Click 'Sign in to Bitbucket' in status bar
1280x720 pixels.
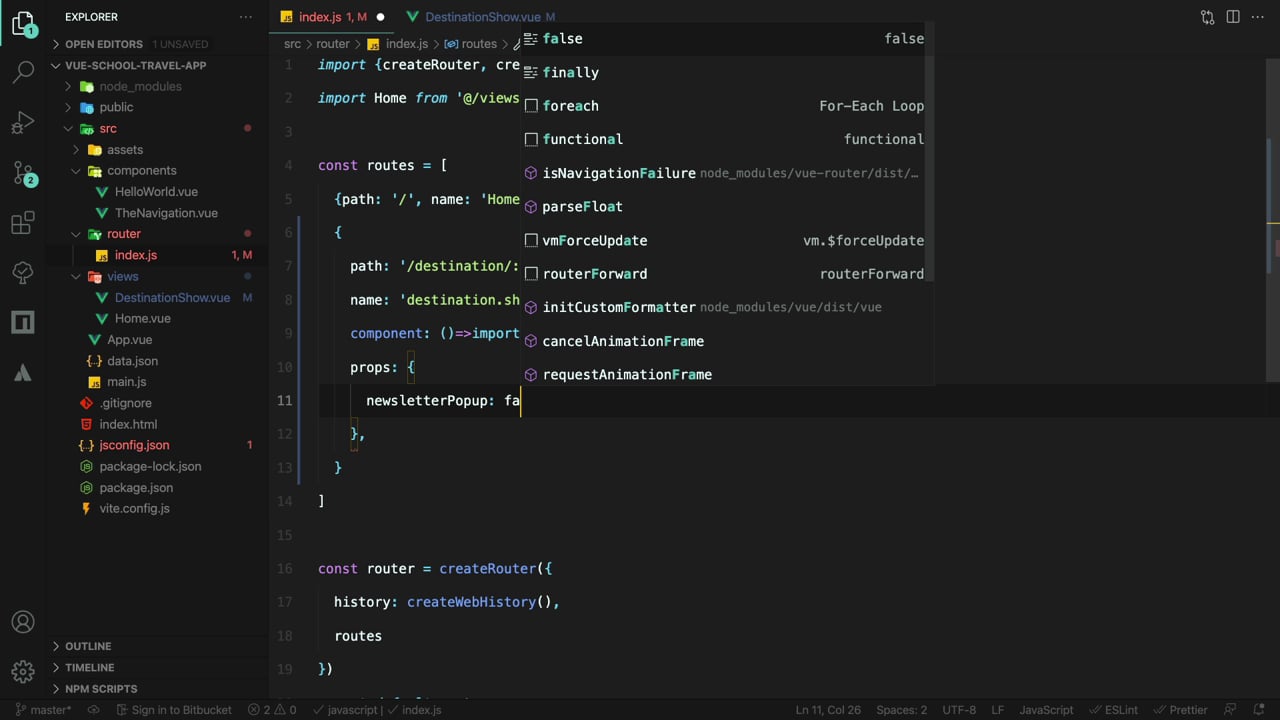tap(173, 710)
